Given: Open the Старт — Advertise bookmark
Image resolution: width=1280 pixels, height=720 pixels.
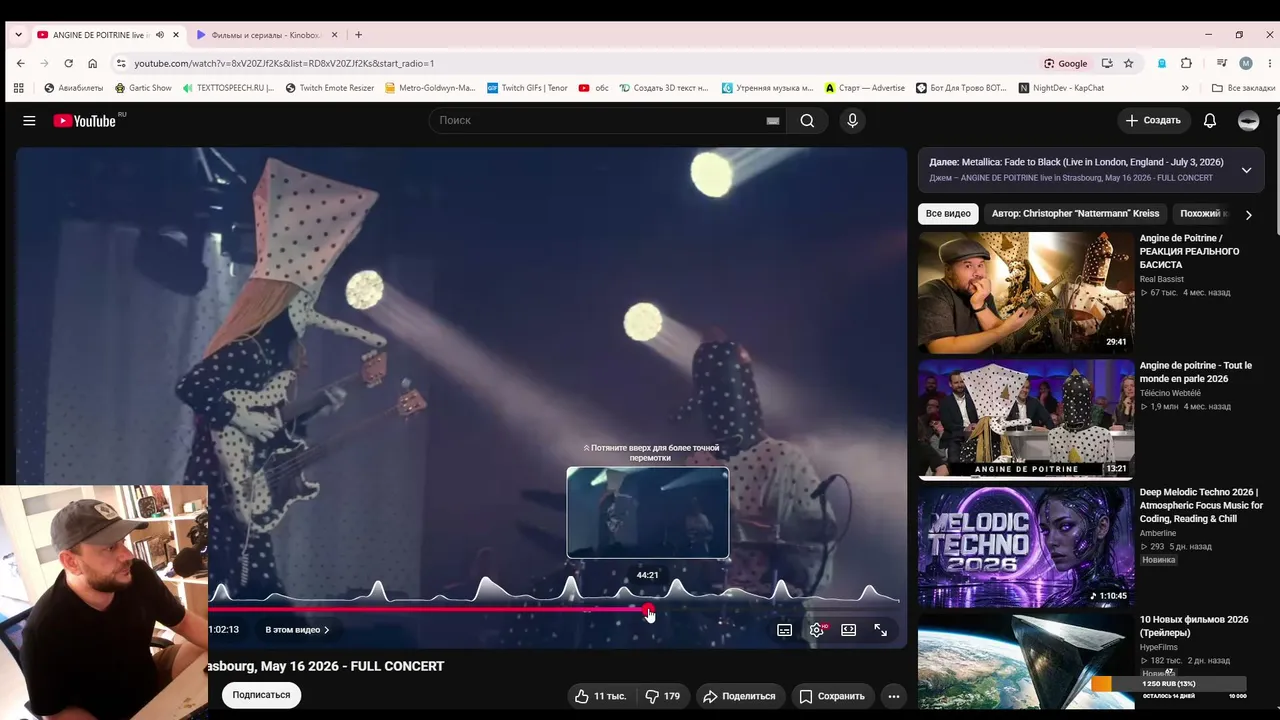Looking at the screenshot, I should pyautogui.click(x=865, y=88).
